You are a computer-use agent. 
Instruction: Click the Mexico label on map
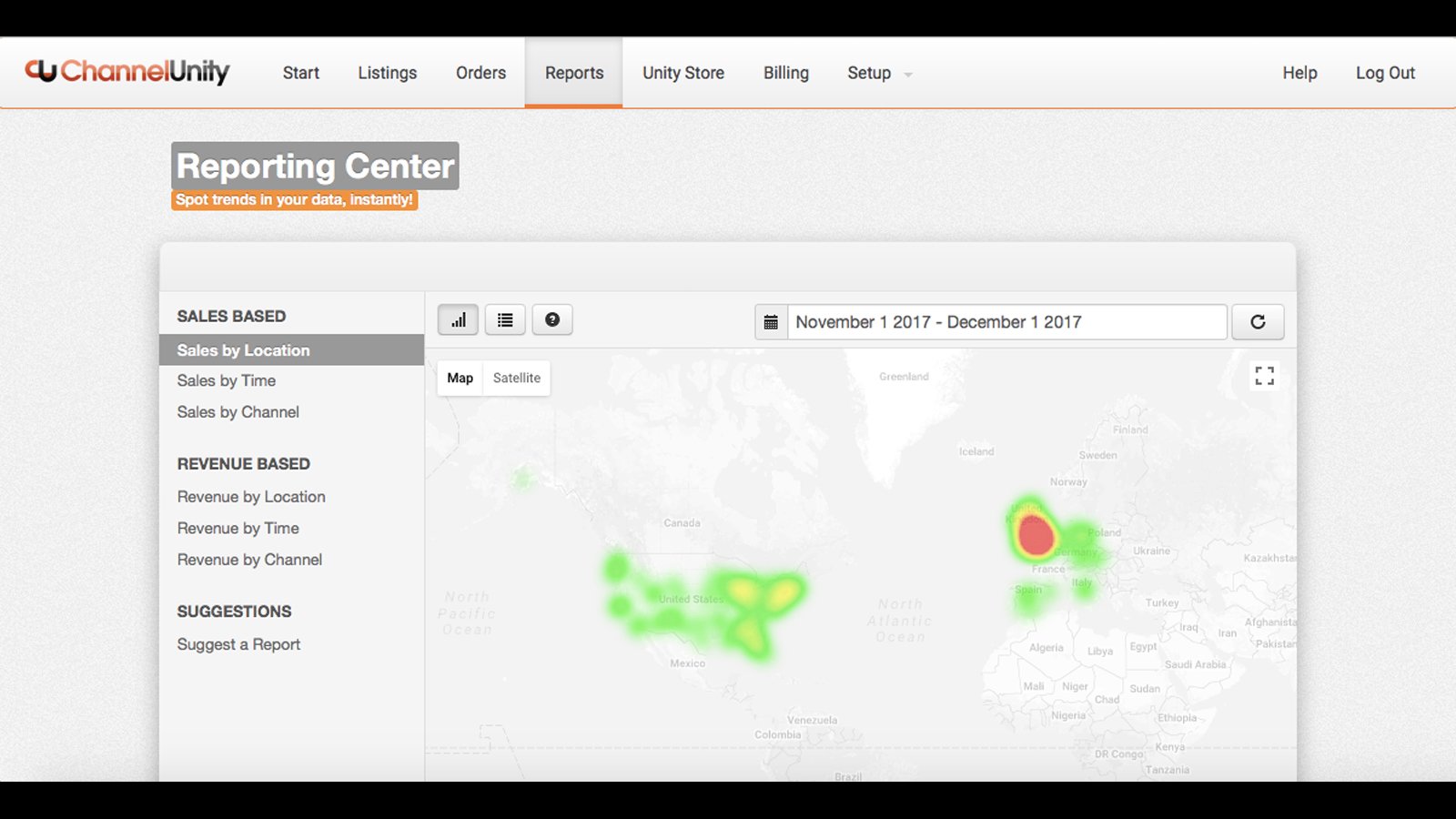pos(688,663)
